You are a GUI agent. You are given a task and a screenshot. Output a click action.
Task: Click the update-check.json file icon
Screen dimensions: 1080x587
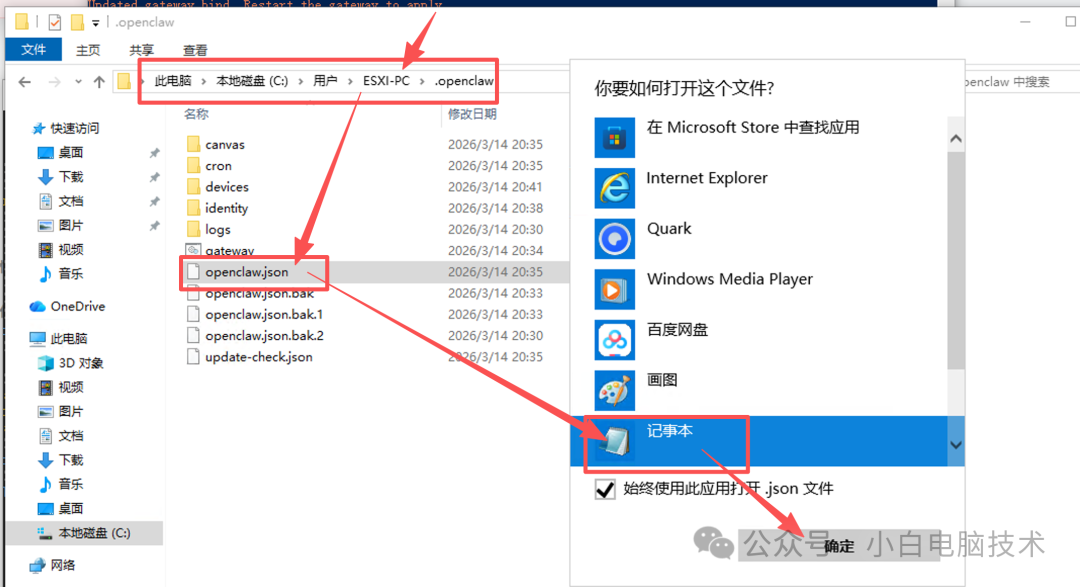(194, 357)
